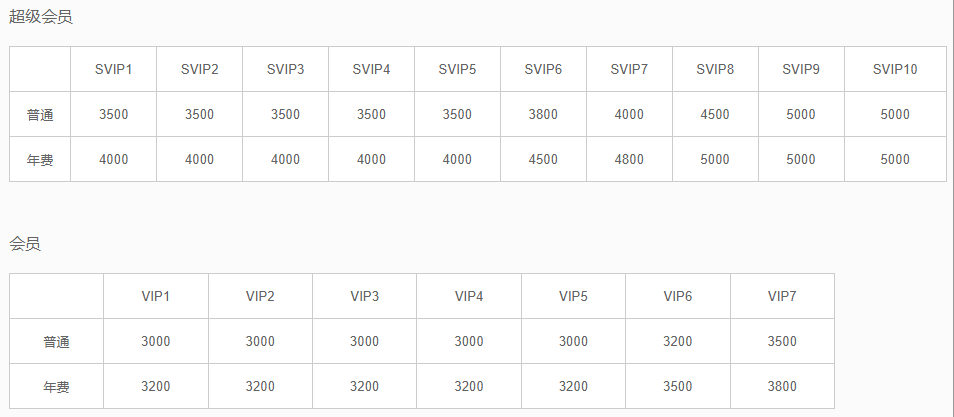Click the 年费 row label in VIP table
Image resolution: width=954 pixels, height=417 pixels.
[57, 387]
